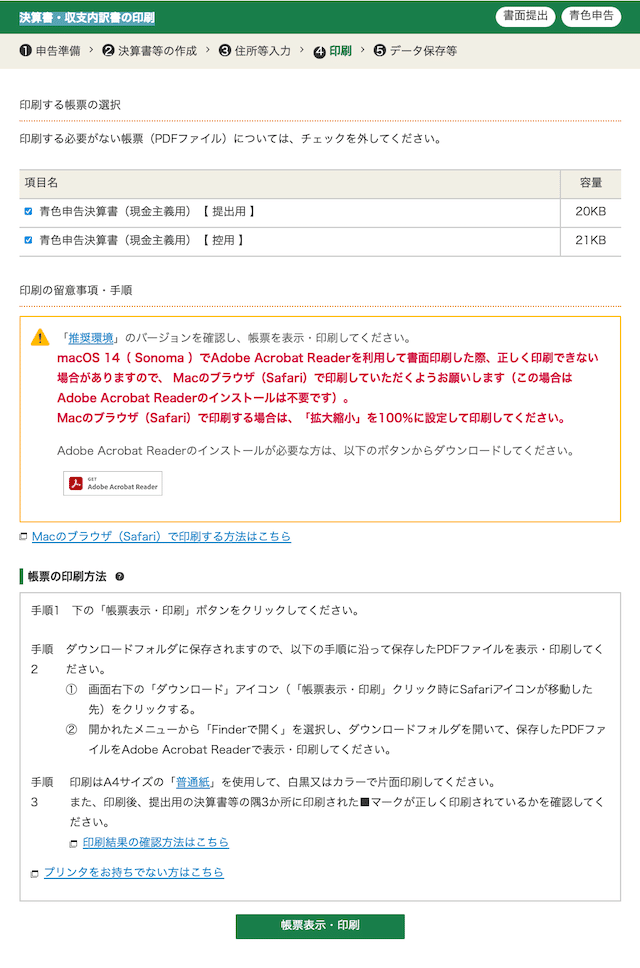Viewport: 640px width, 968px height.
Task: Click the 書面提出 badge in header
Action: (x=525, y=16)
